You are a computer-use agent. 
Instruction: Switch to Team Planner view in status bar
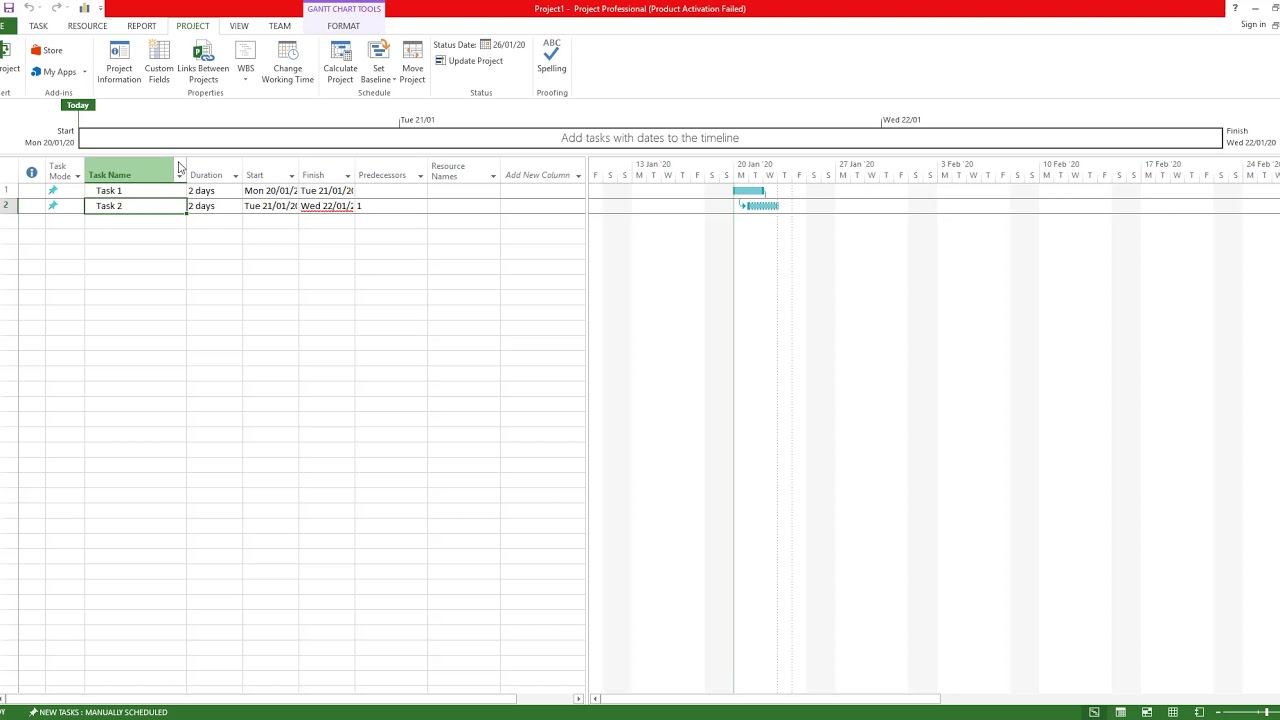coord(1146,712)
